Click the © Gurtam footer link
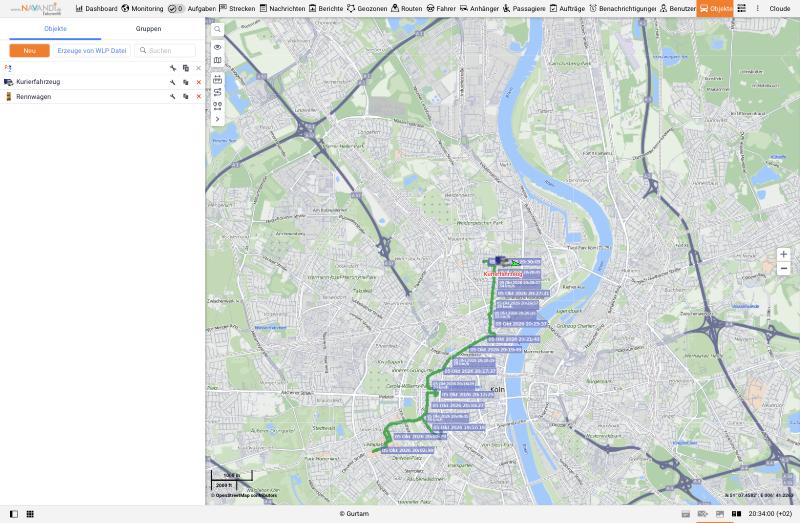Screen dimensions: 800x523 pyautogui.click(x=354, y=514)
